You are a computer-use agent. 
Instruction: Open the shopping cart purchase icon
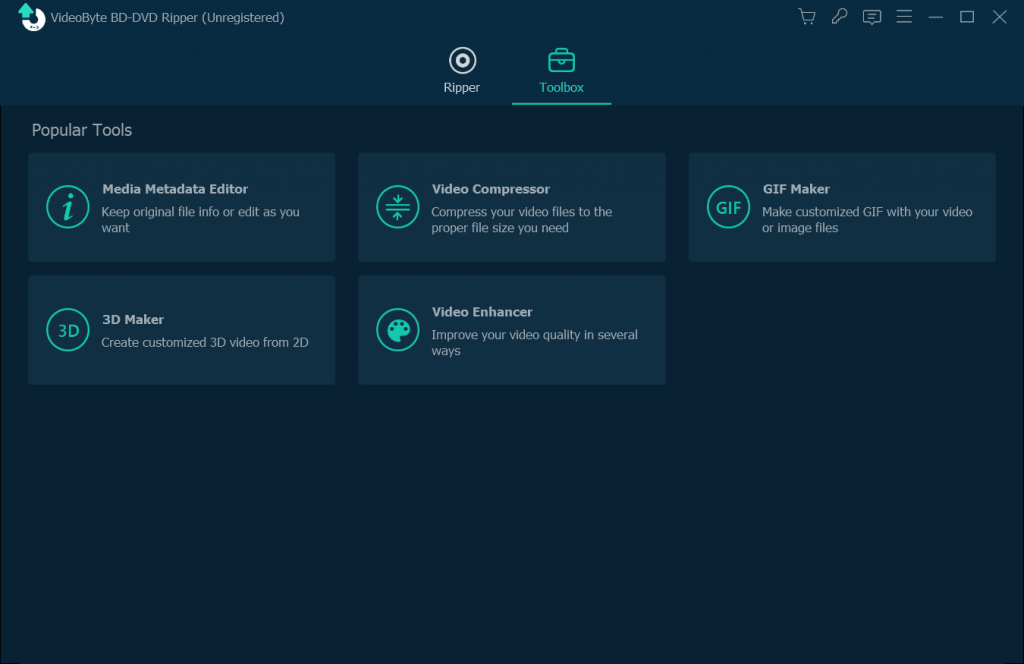click(x=807, y=16)
